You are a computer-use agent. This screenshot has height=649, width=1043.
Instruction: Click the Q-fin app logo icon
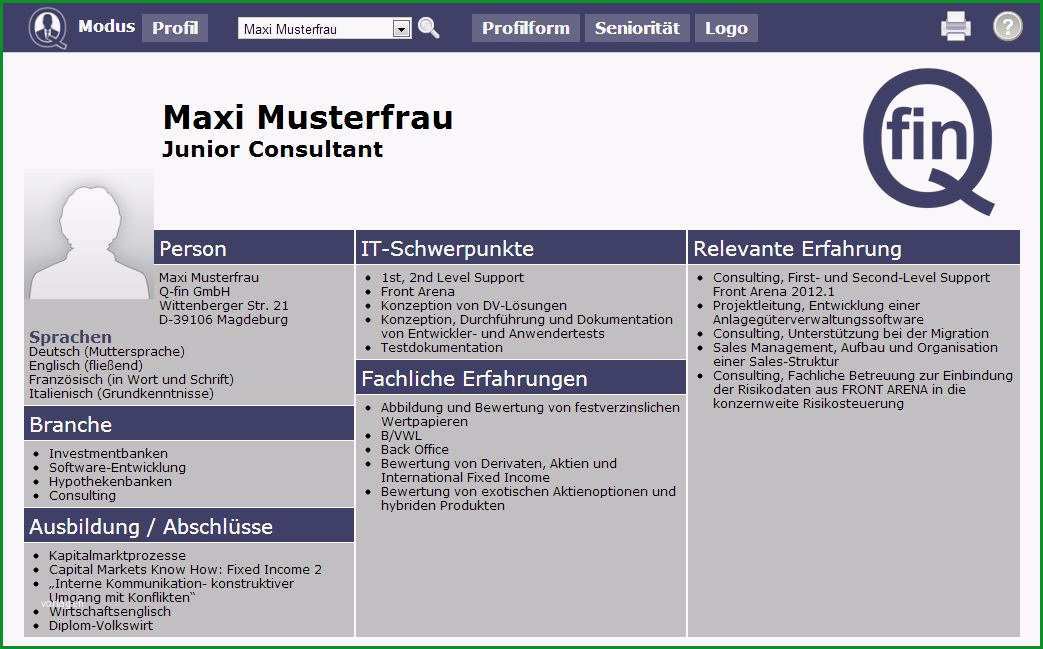pyautogui.click(x=48, y=28)
